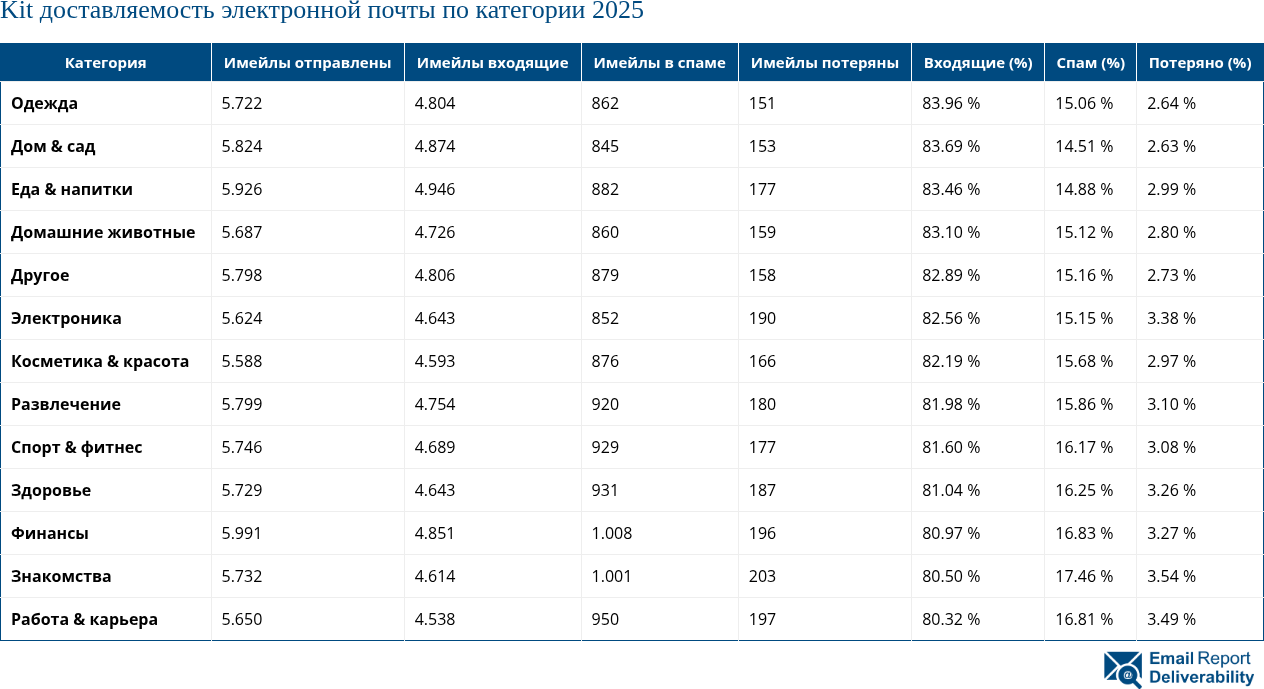Viewport: 1264px width, 689px height.
Task: Click inbox percent '81.04 %' in Здоровье row
Action: (951, 490)
